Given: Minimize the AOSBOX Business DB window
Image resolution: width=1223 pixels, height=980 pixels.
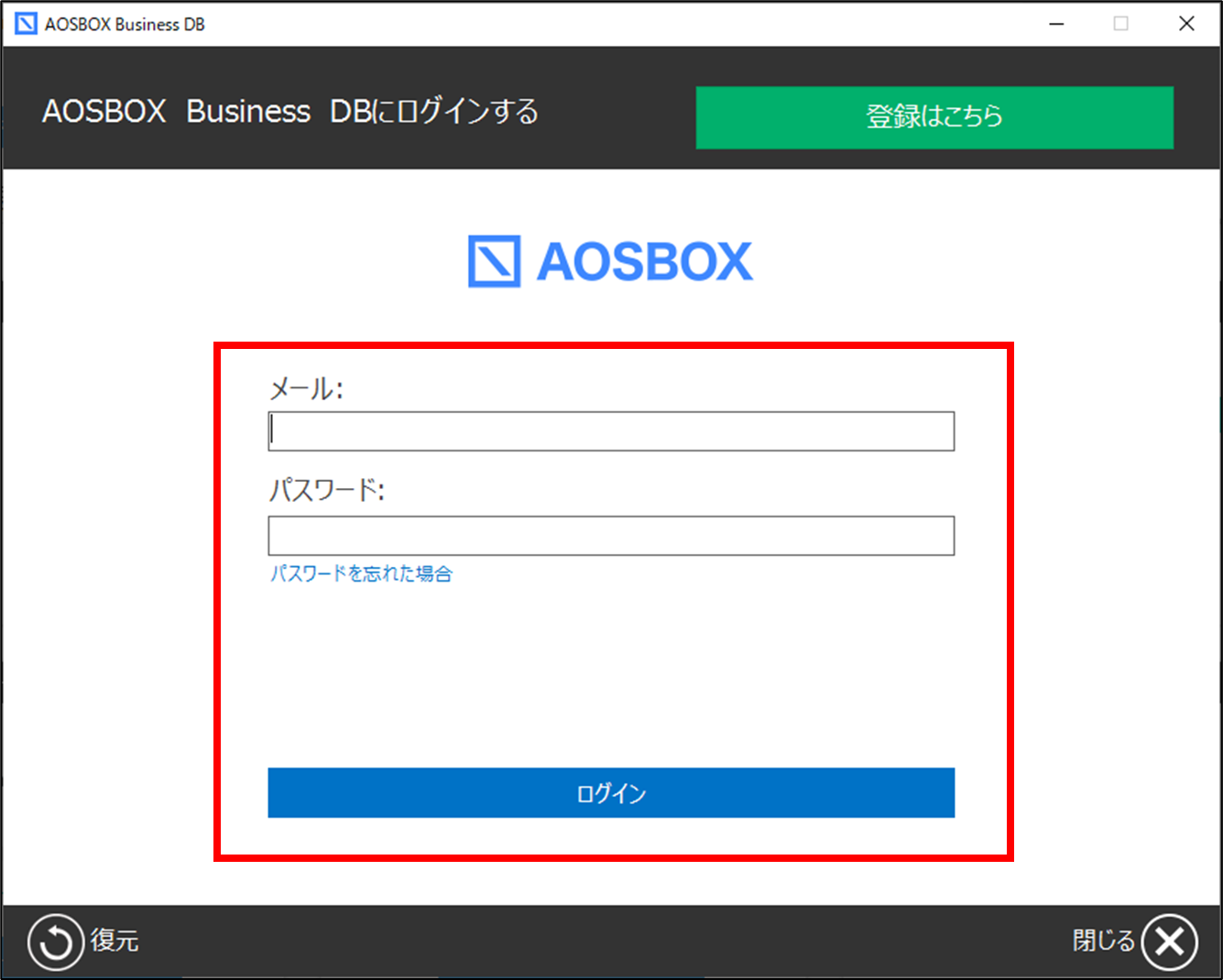Looking at the screenshot, I should (1056, 24).
